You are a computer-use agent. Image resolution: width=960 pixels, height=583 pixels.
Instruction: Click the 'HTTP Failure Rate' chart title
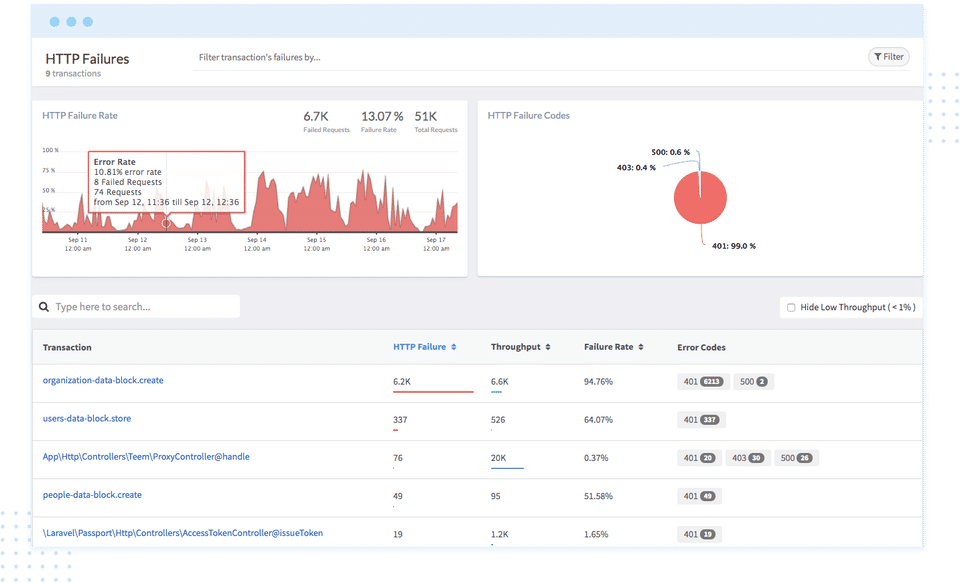pyautogui.click(x=80, y=116)
